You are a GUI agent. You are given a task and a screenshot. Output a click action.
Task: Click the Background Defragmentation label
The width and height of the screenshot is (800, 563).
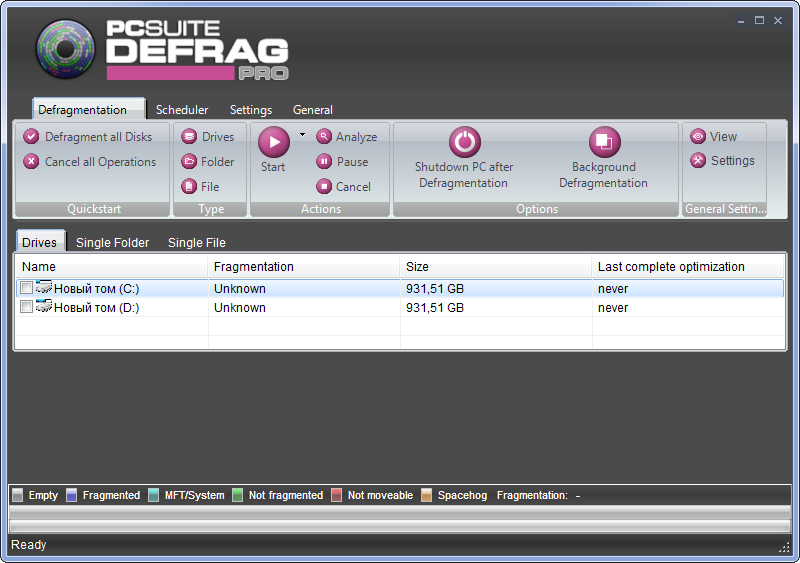604,175
